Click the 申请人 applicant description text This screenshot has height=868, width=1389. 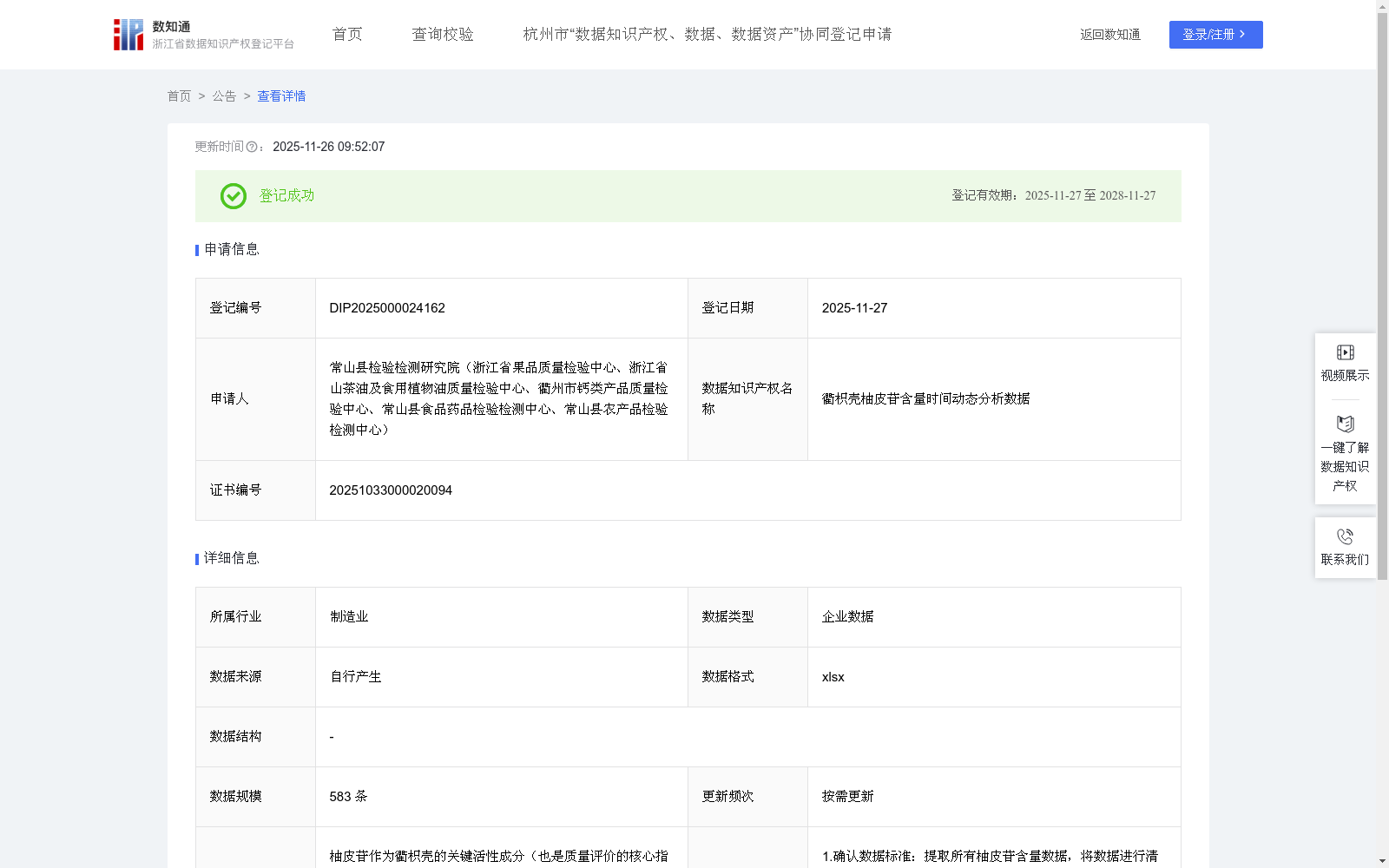(x=499, y=399)
